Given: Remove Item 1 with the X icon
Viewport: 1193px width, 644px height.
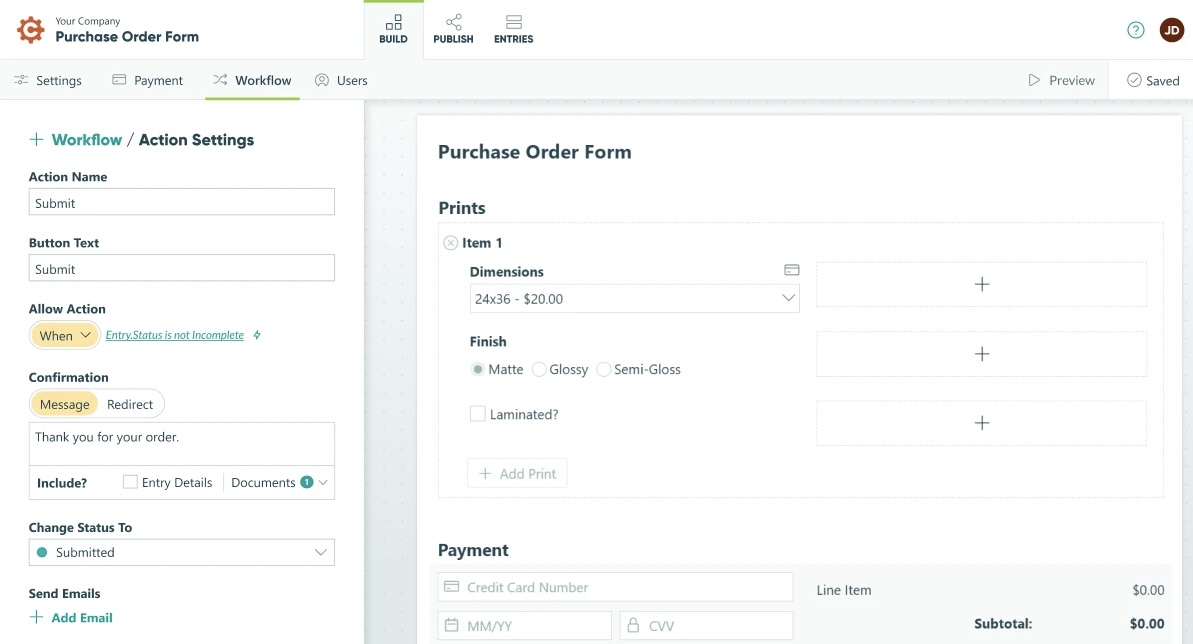Looking at the screenshot, I should tap(451, 243).
